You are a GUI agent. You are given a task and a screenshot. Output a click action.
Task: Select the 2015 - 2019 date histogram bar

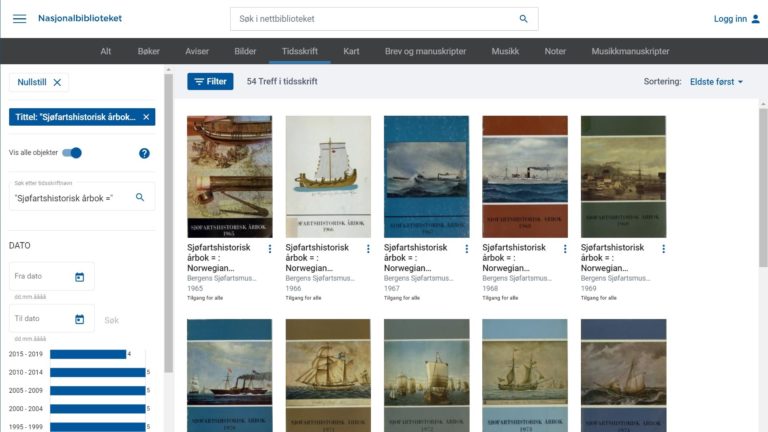point(88,354)
